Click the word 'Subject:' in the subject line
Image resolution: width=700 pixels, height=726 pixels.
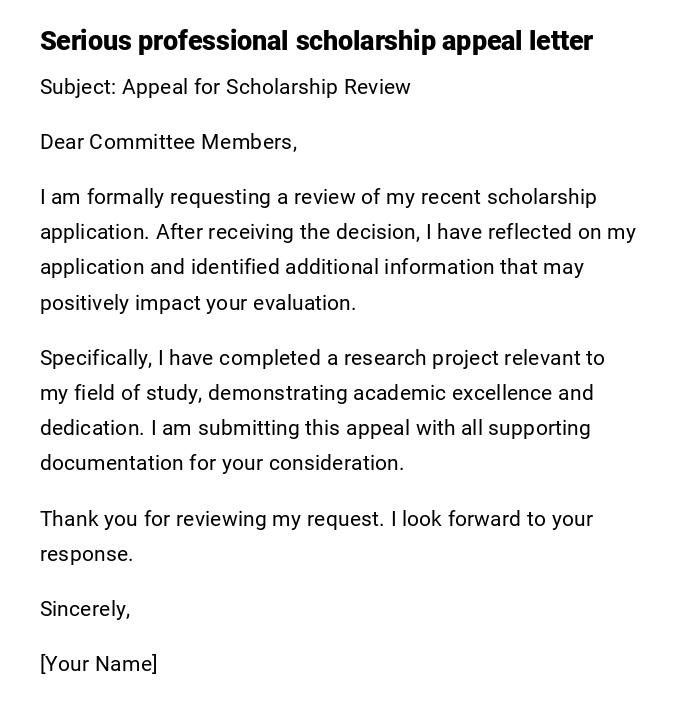click(78, 87)
